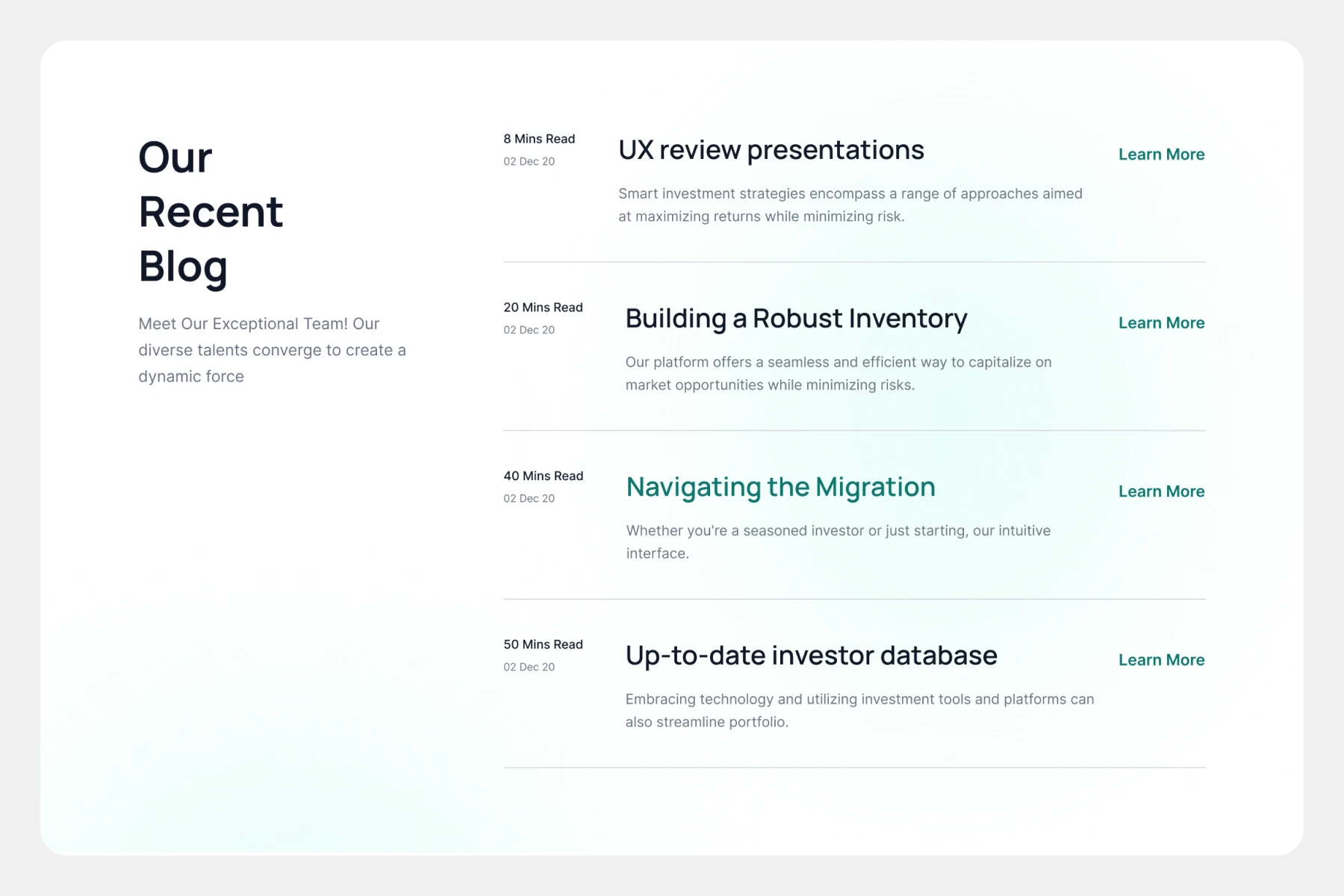The height and width of the screenshot is (896, 1344).
Task: Select the date under 40 Mins Read
Action: (x=529, y=499)
